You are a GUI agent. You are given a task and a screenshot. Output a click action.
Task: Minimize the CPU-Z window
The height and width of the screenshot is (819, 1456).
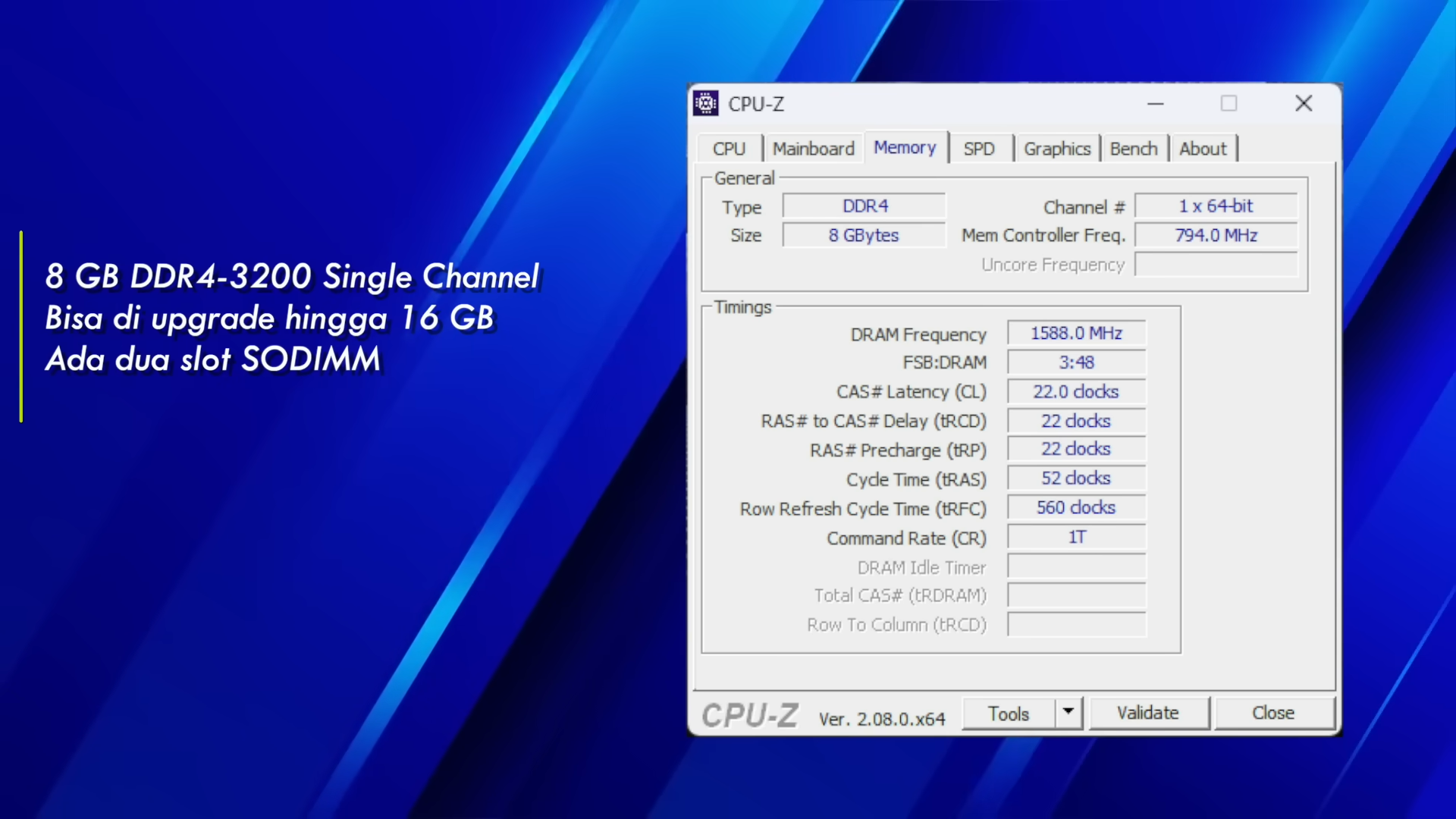(1155, 103)
